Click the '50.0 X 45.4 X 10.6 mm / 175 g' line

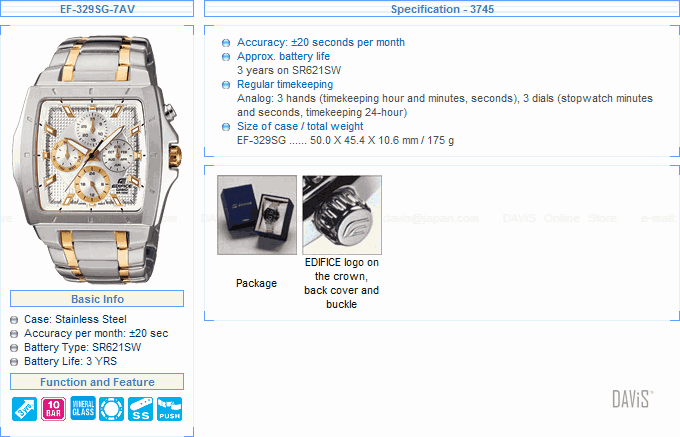point(345,140)
